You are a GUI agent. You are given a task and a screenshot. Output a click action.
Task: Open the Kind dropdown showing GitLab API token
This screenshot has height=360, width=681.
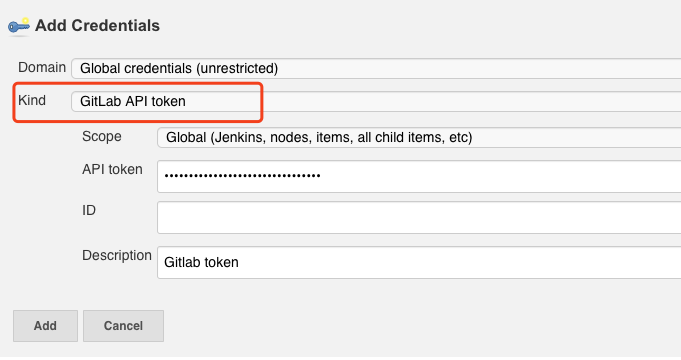point(376,101)
